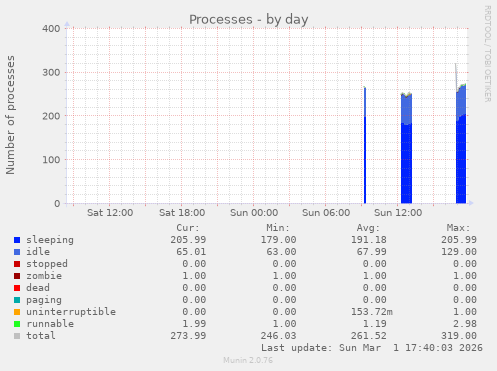Click the 'runnable' legend label
This screenshot has width=497, height=371.
(50, 324)
